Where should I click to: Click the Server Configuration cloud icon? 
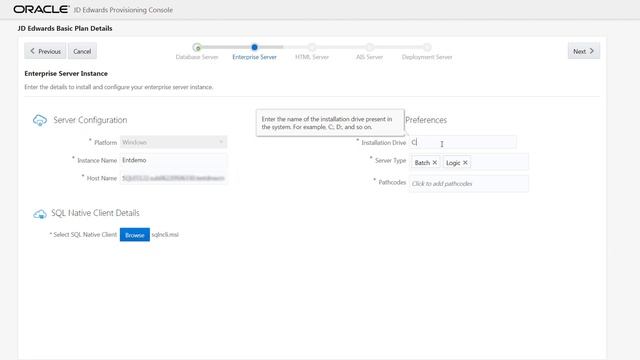[x=40, y=120]
